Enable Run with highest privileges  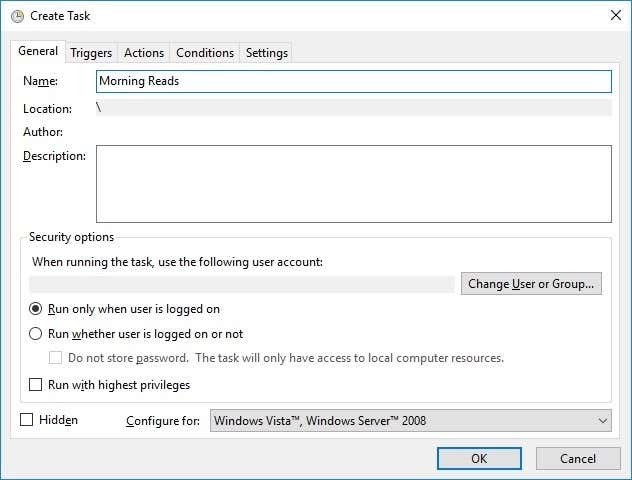point(35,385)
